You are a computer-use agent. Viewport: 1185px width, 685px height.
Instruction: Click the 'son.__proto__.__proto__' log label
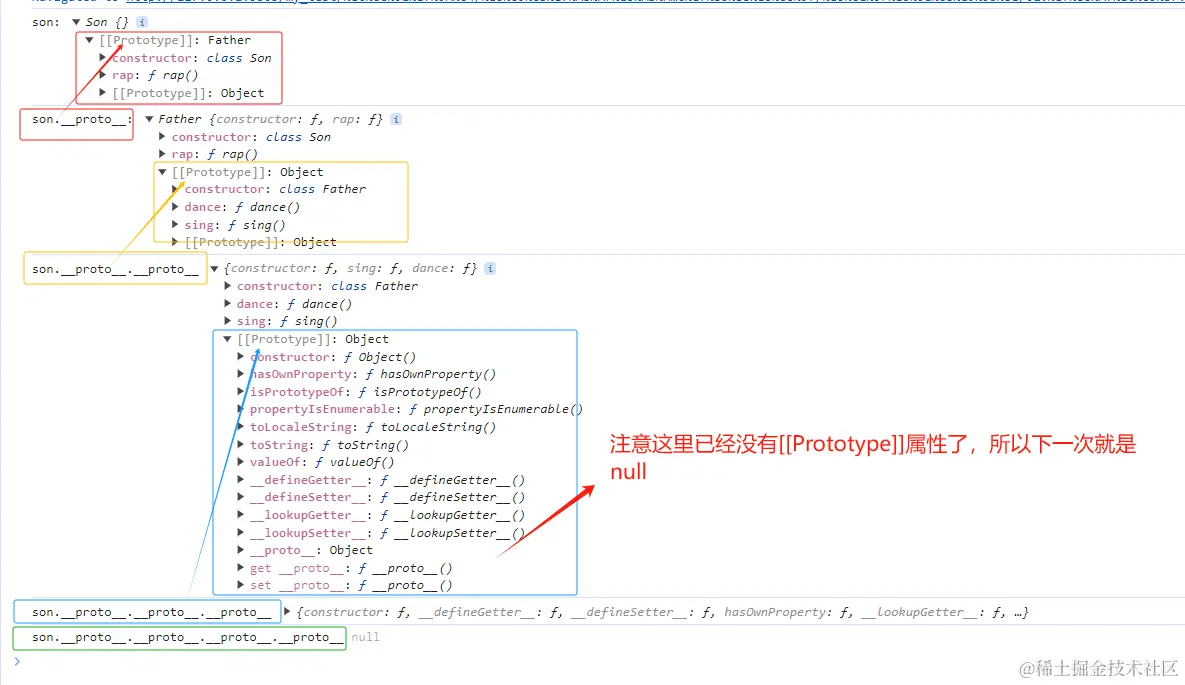(116, 269)
